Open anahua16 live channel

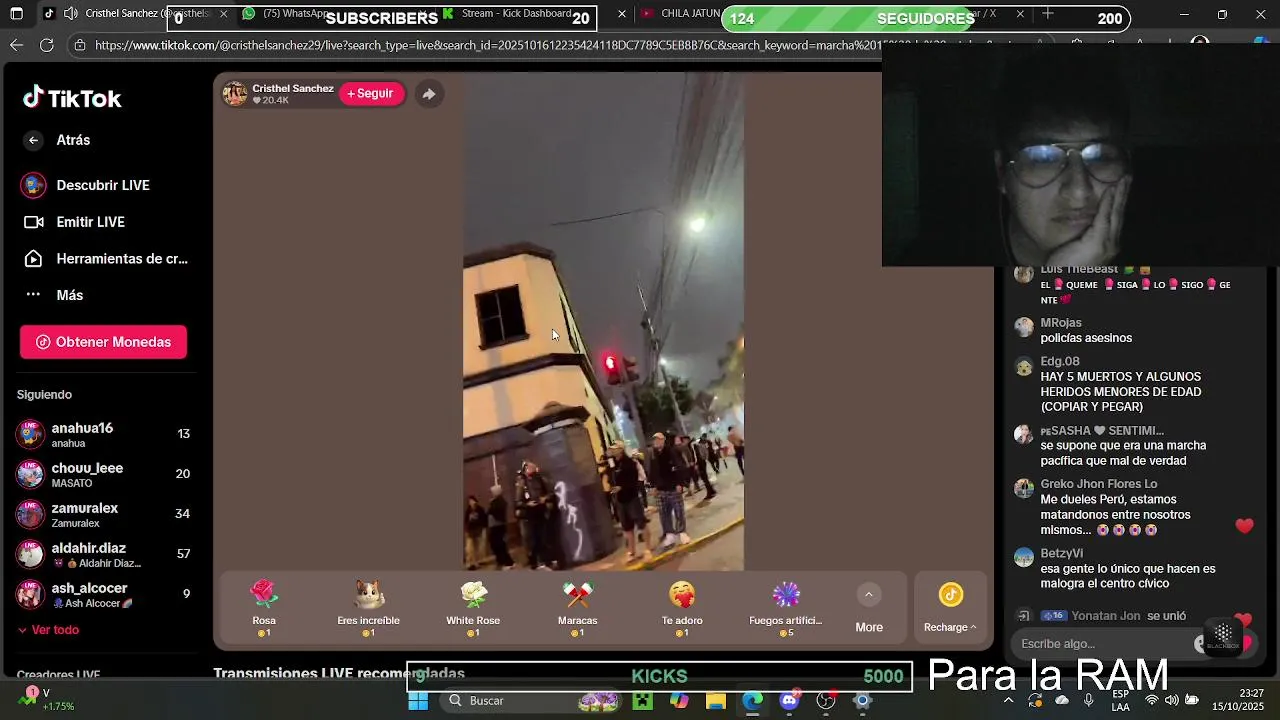103,434
